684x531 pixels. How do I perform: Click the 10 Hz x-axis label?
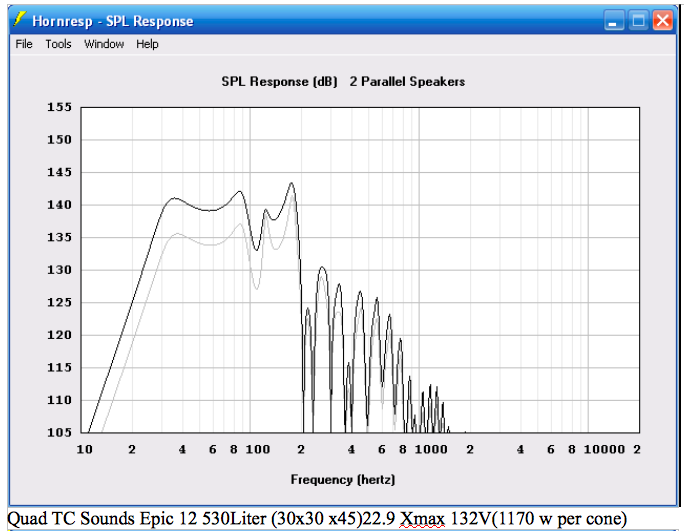pyautogui.click(x=85, y=449)
